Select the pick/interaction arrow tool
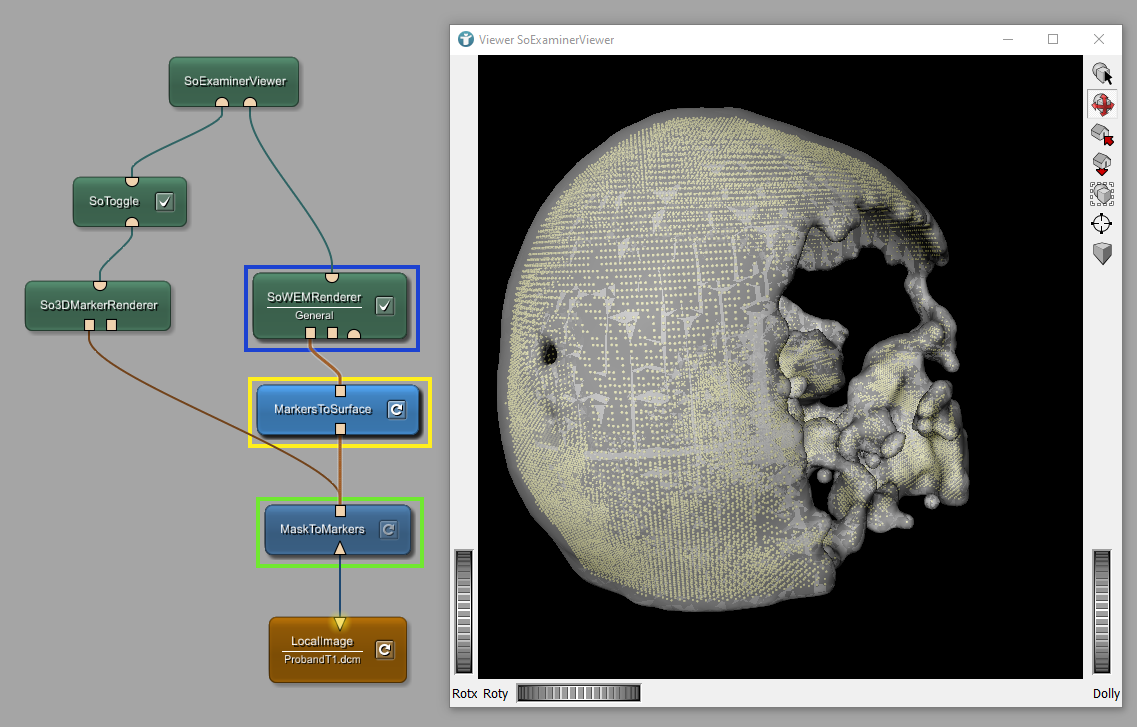Viewport: 1137px width, 727px height. [1102, 74]
